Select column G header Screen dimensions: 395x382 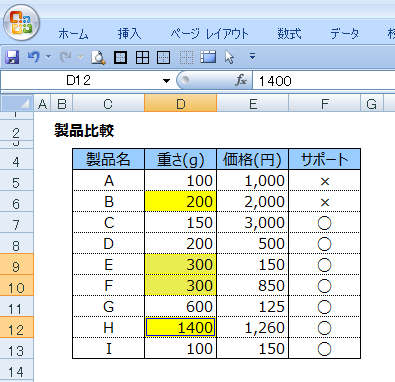click(372, 104)
